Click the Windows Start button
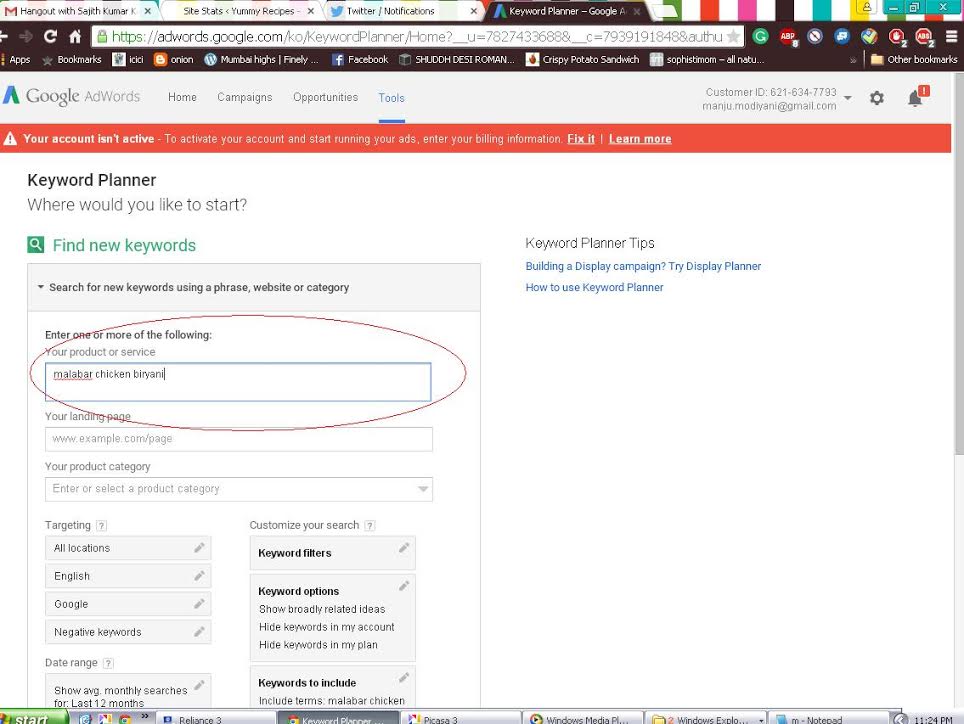The image size is (964, 724). [34, 718]
